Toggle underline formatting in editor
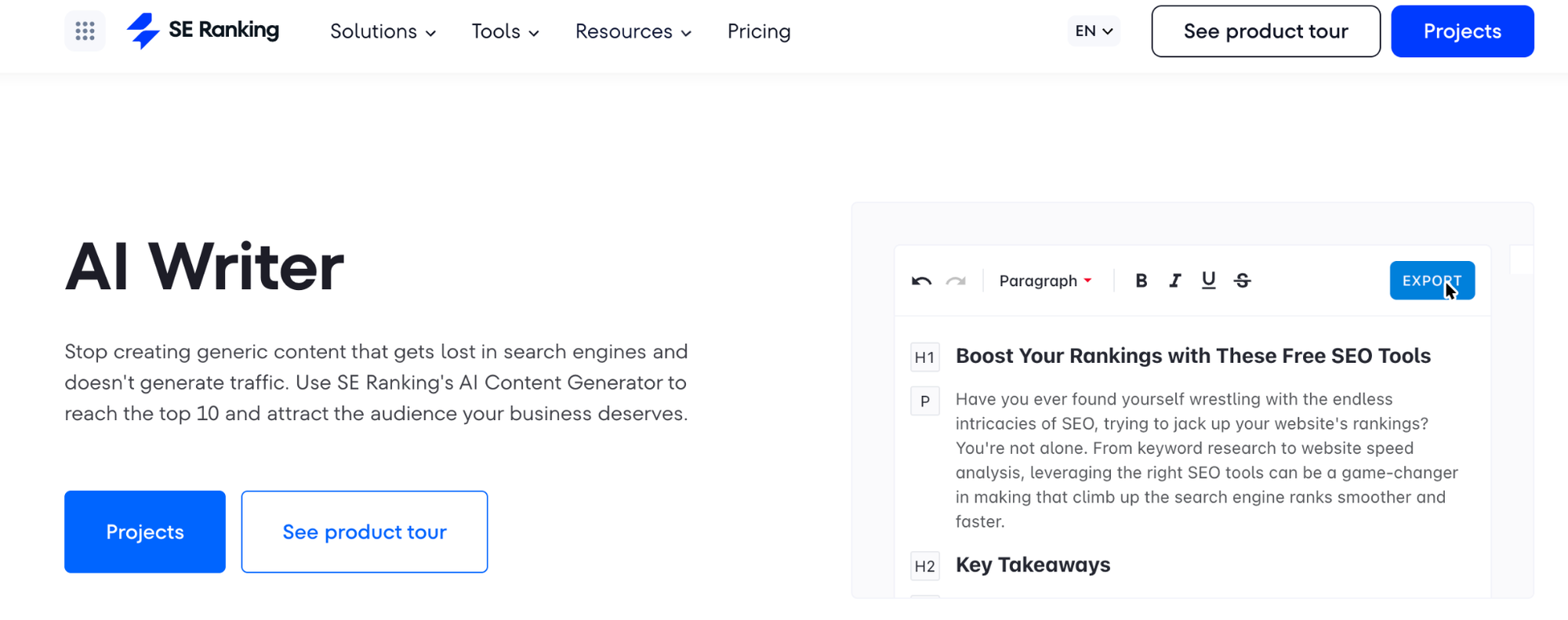The height and width of the screenshot is (620, 1568). [1208, 281]
